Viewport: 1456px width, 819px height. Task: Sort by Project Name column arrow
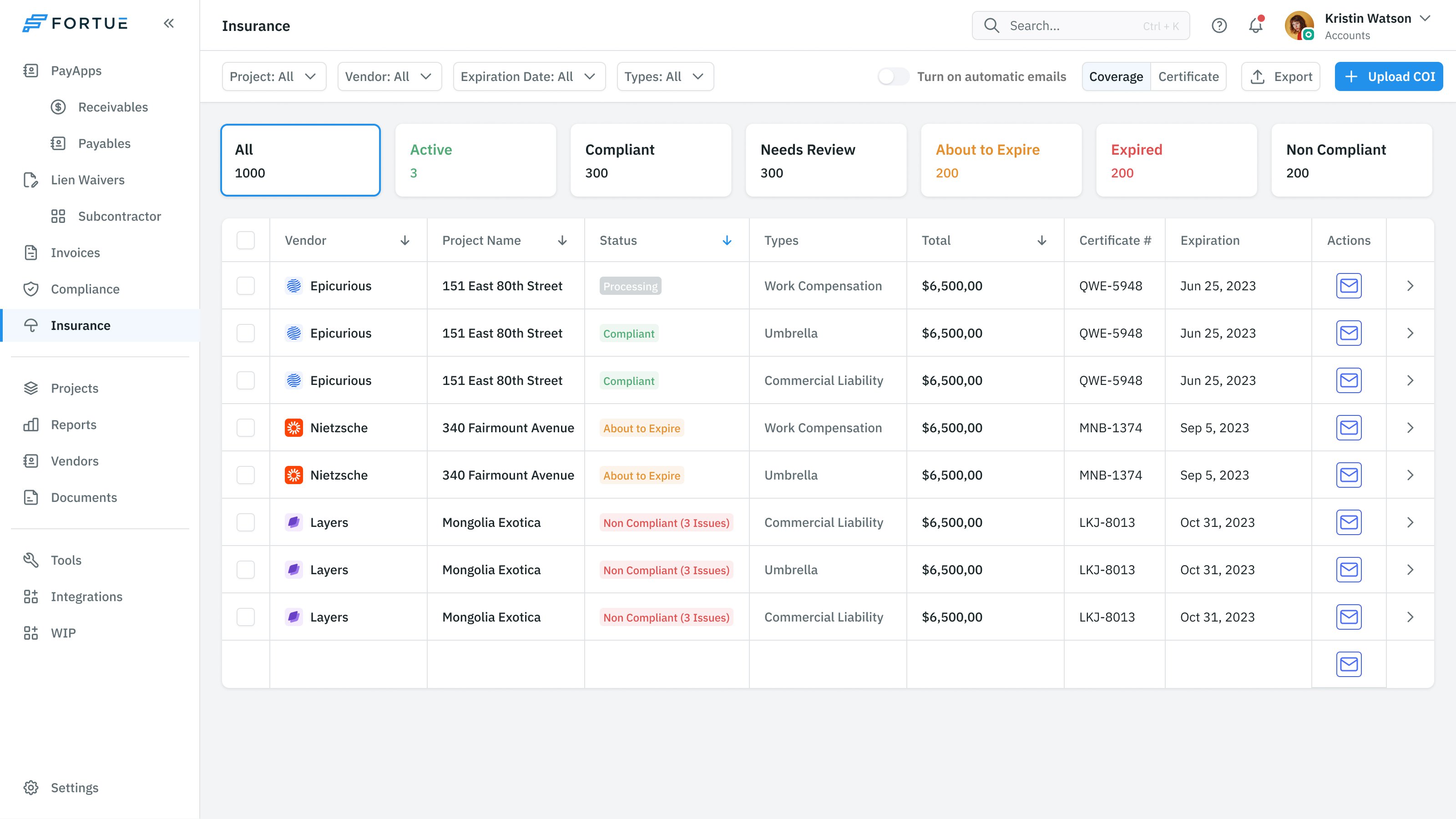coord(562,240)
